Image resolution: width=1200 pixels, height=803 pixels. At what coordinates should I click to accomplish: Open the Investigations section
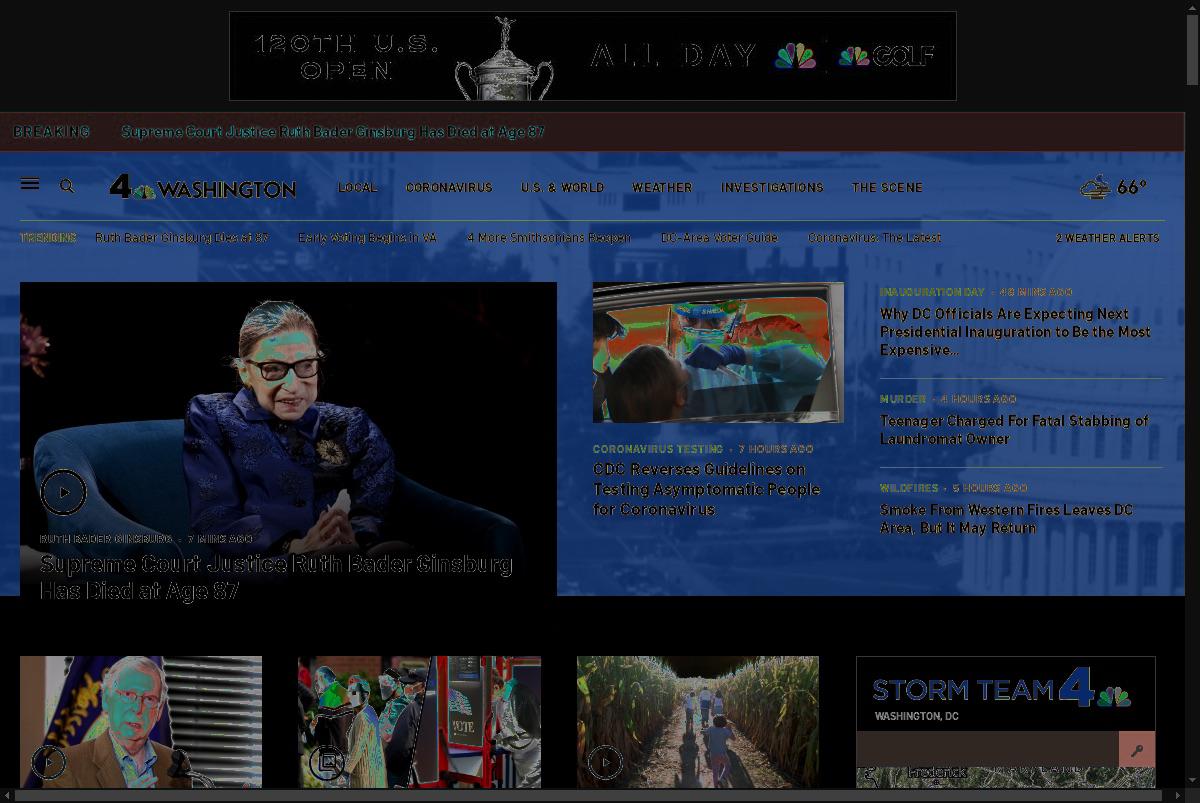772,187
